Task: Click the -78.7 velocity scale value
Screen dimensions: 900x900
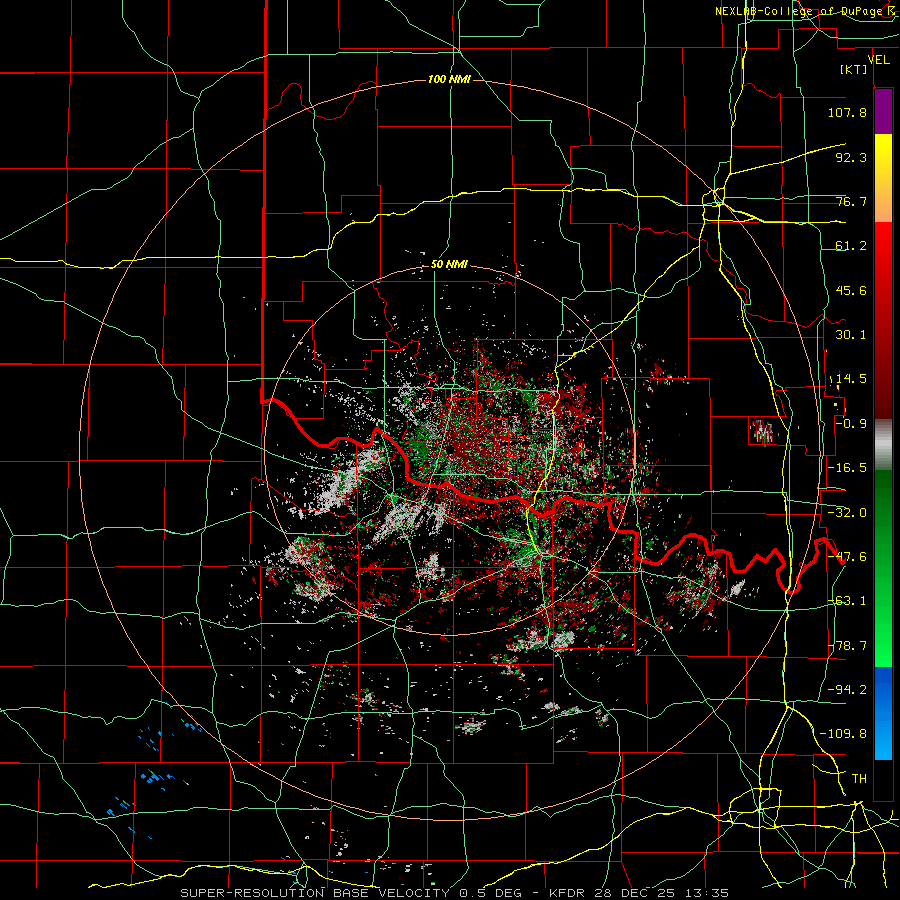Action: (x=847, y=646)
